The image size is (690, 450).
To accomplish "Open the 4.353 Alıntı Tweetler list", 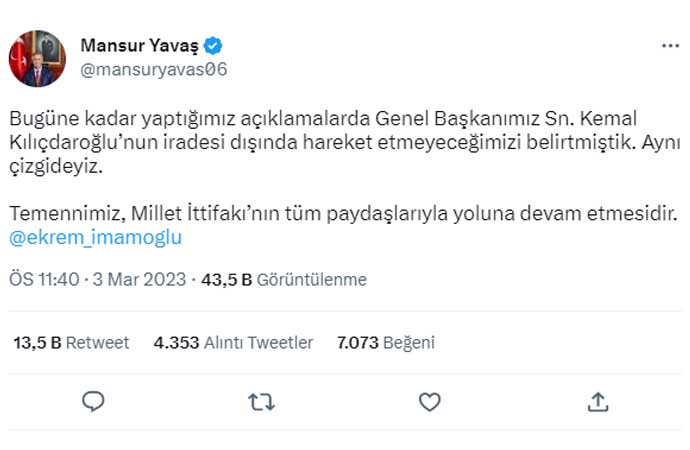I will click(233, 342).
